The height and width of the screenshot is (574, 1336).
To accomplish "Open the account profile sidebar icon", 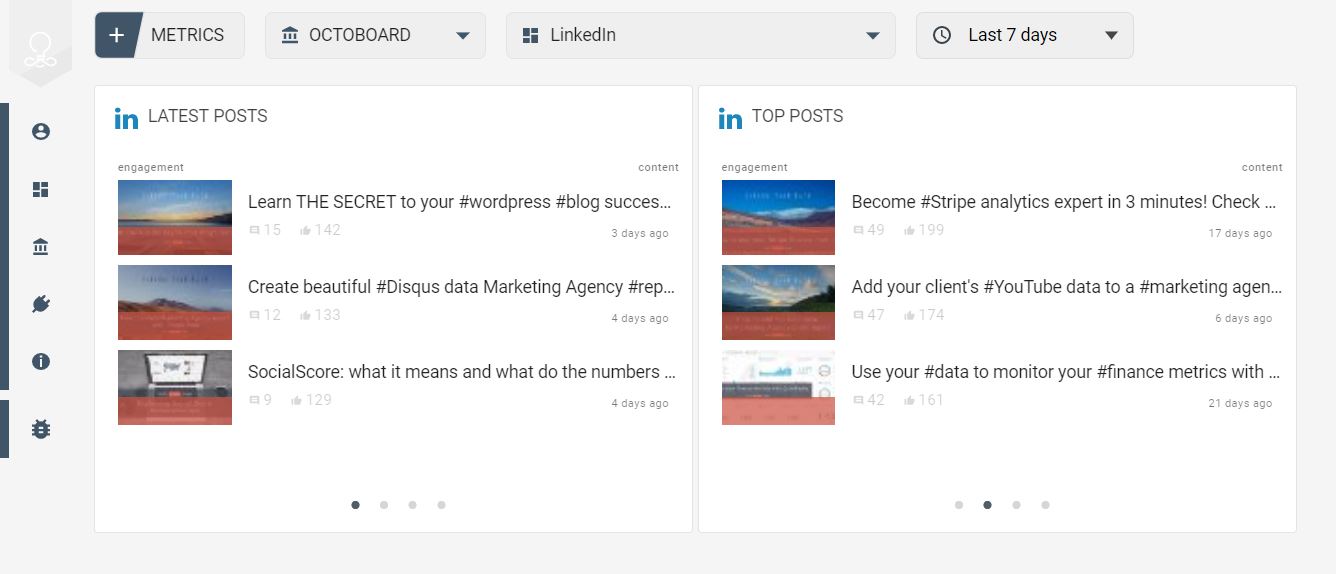I will coord(41,132).
